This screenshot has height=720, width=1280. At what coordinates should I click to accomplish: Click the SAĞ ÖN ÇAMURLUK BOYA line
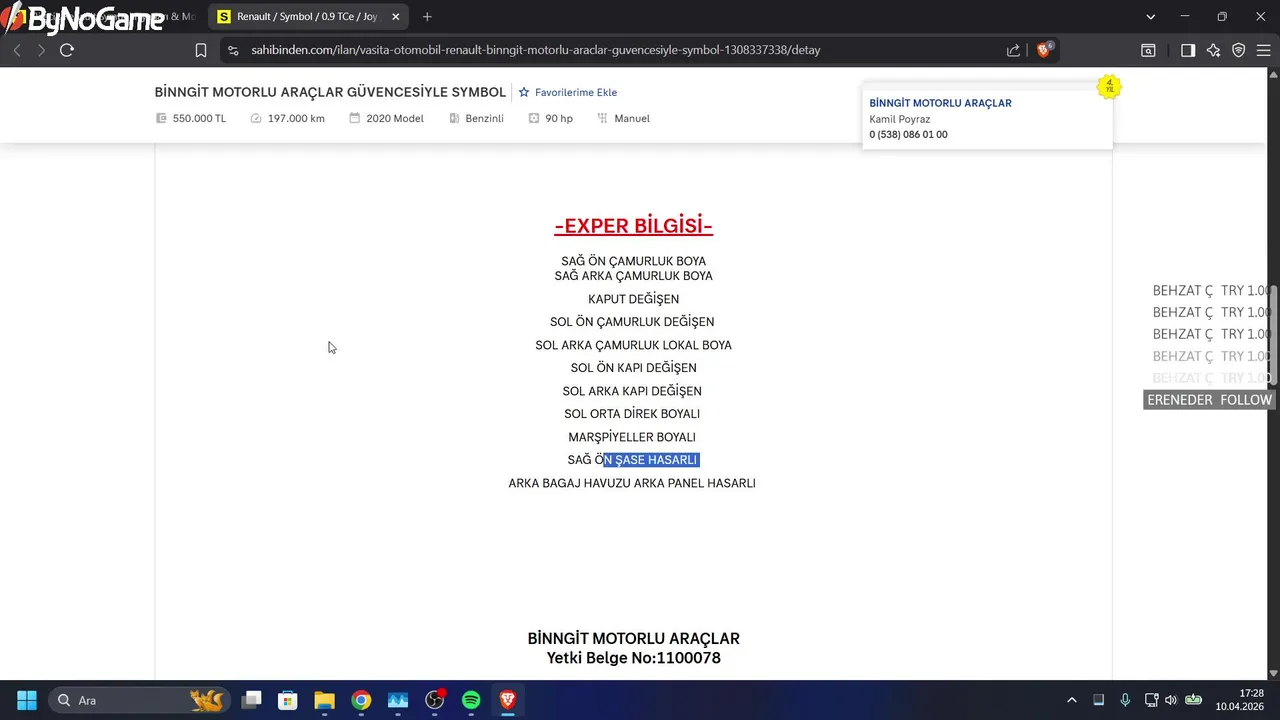pos(633,261)
